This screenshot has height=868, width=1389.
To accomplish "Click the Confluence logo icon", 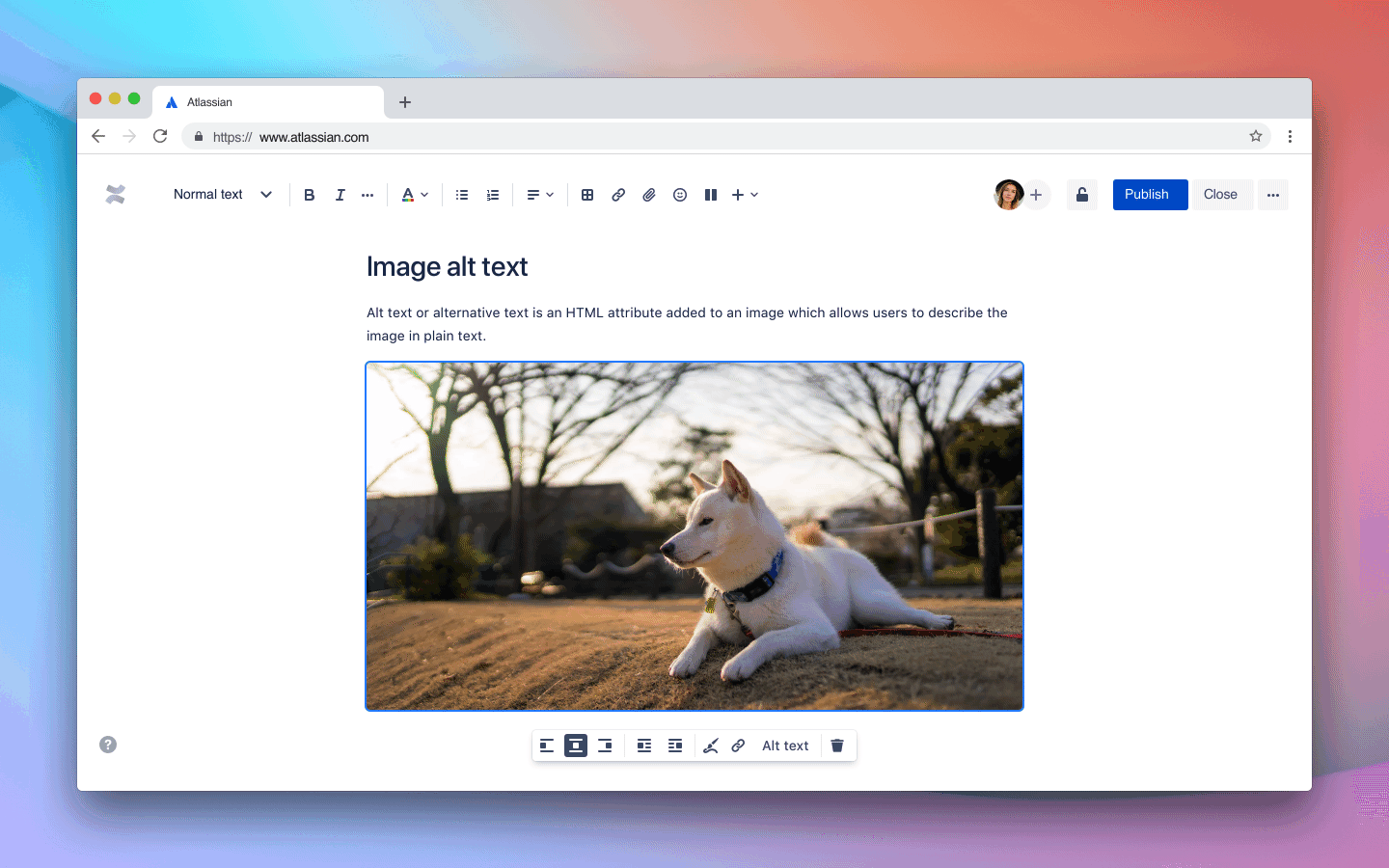I will [116, 195].
